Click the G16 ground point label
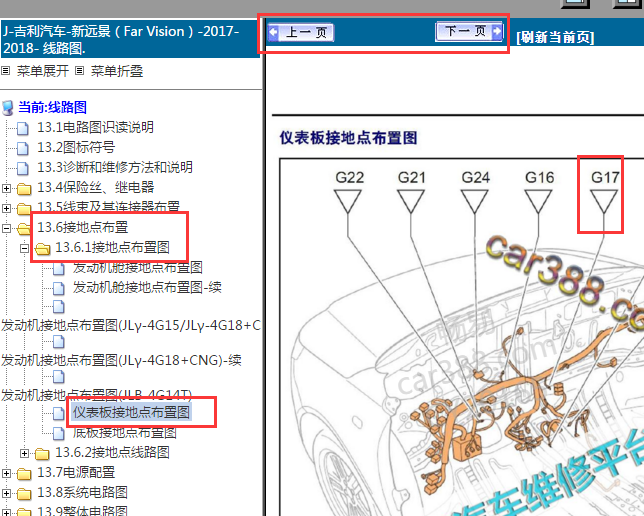 pos(540,177)
